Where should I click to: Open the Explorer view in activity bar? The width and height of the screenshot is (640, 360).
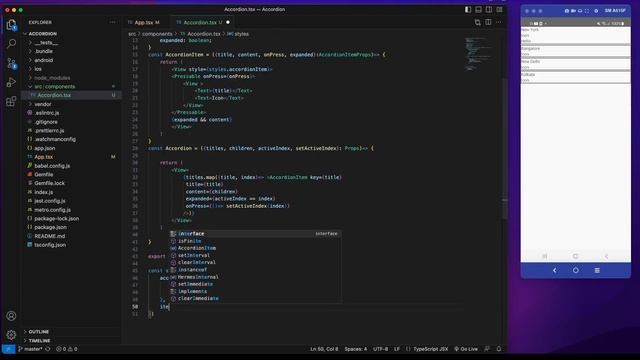click(11, 24)
